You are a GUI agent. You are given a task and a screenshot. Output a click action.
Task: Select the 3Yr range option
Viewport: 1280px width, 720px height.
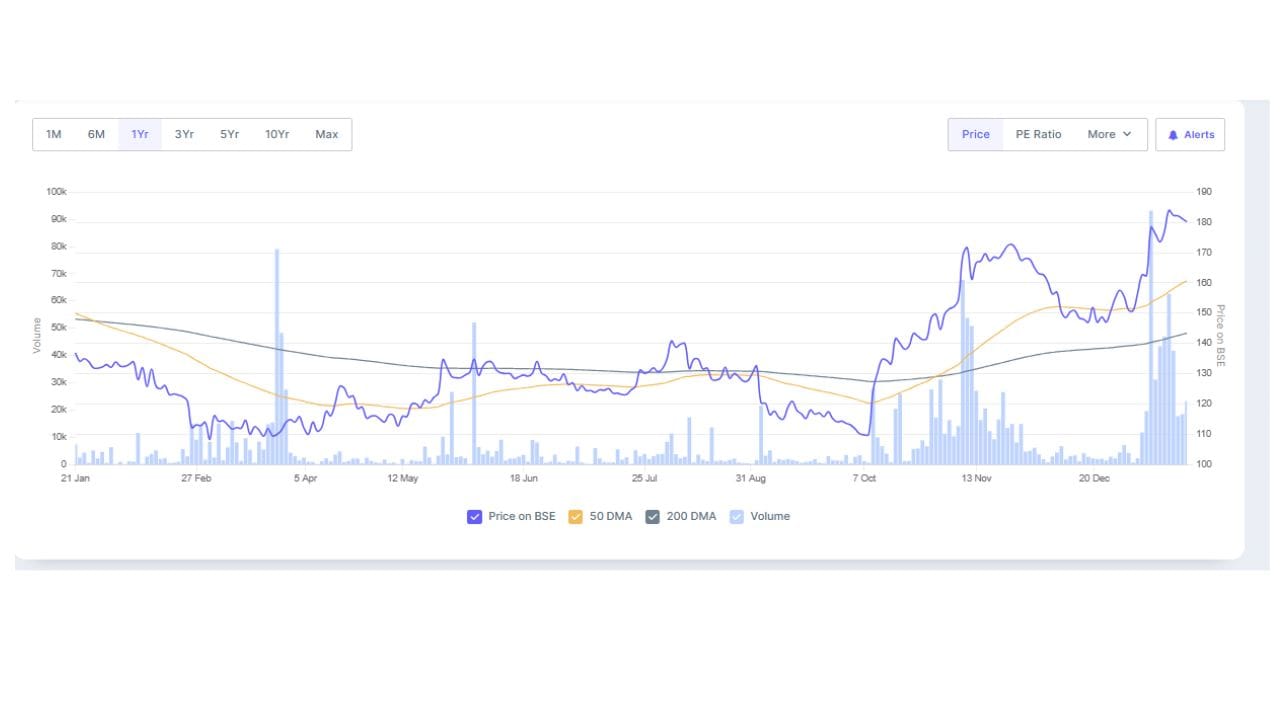184,134
